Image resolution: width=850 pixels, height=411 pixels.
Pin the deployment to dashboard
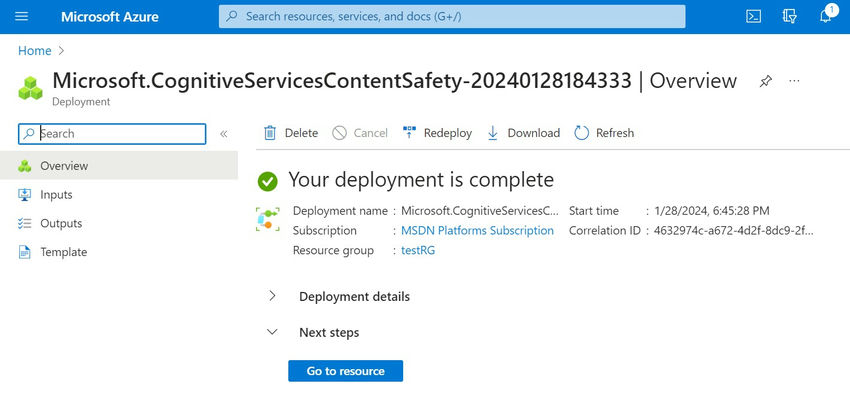(765, 81)
